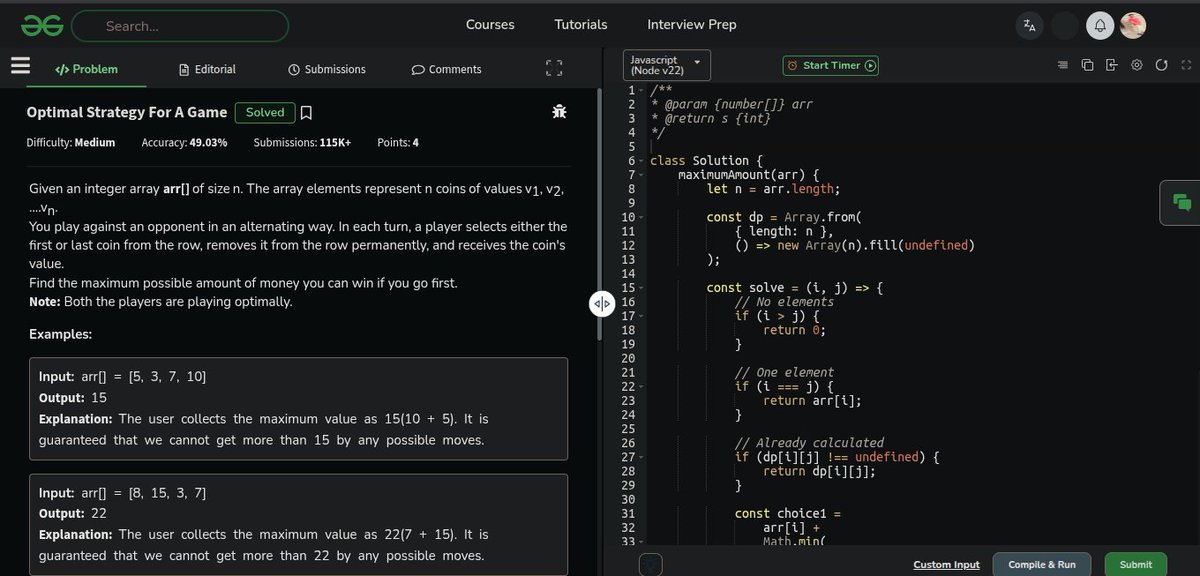Expand problem panel to fullscreen

pyautogui.click(x=554, y=68)
